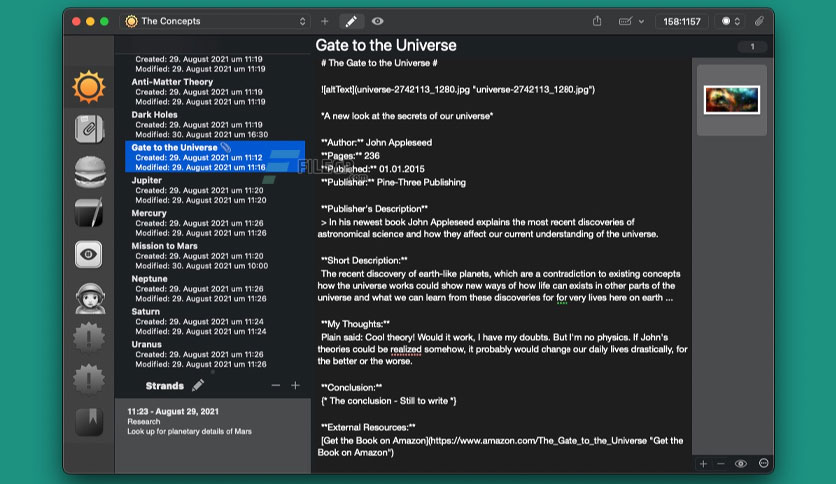
Task: Toggle attachment preview with the bottom eye icon
Action: tap(741, 464)
